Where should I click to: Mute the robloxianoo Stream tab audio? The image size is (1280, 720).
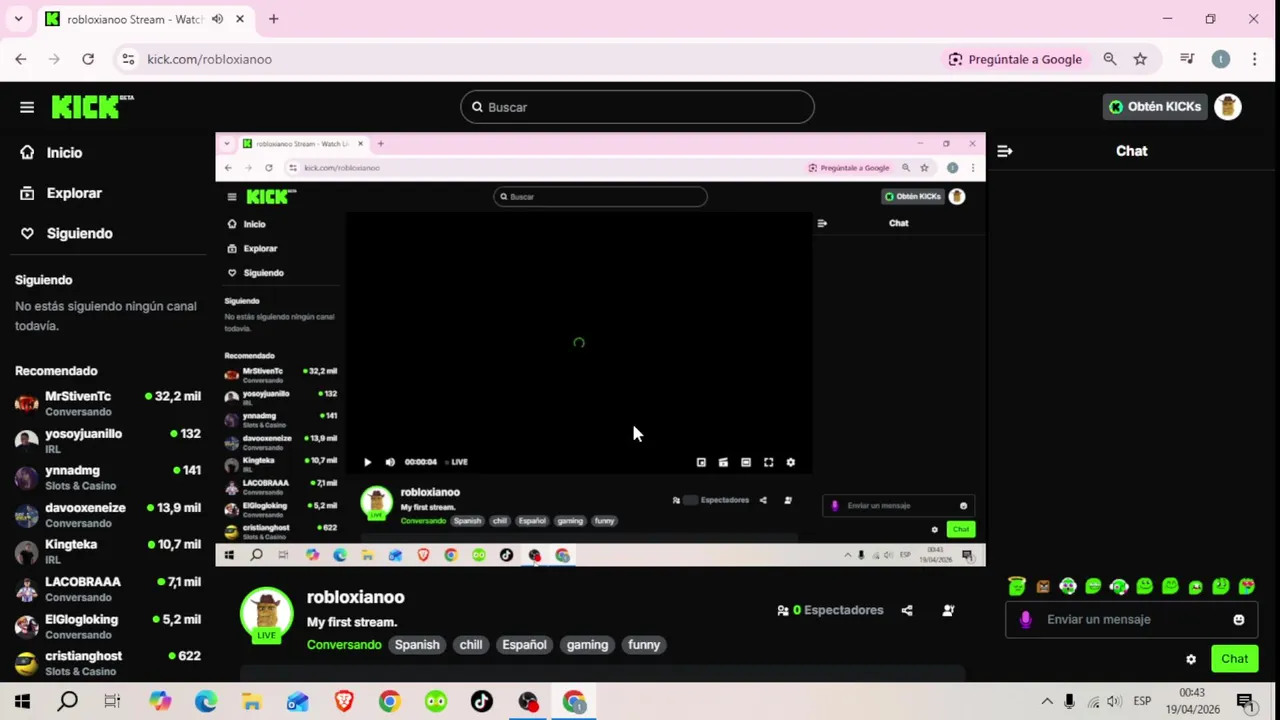[217, 19]
